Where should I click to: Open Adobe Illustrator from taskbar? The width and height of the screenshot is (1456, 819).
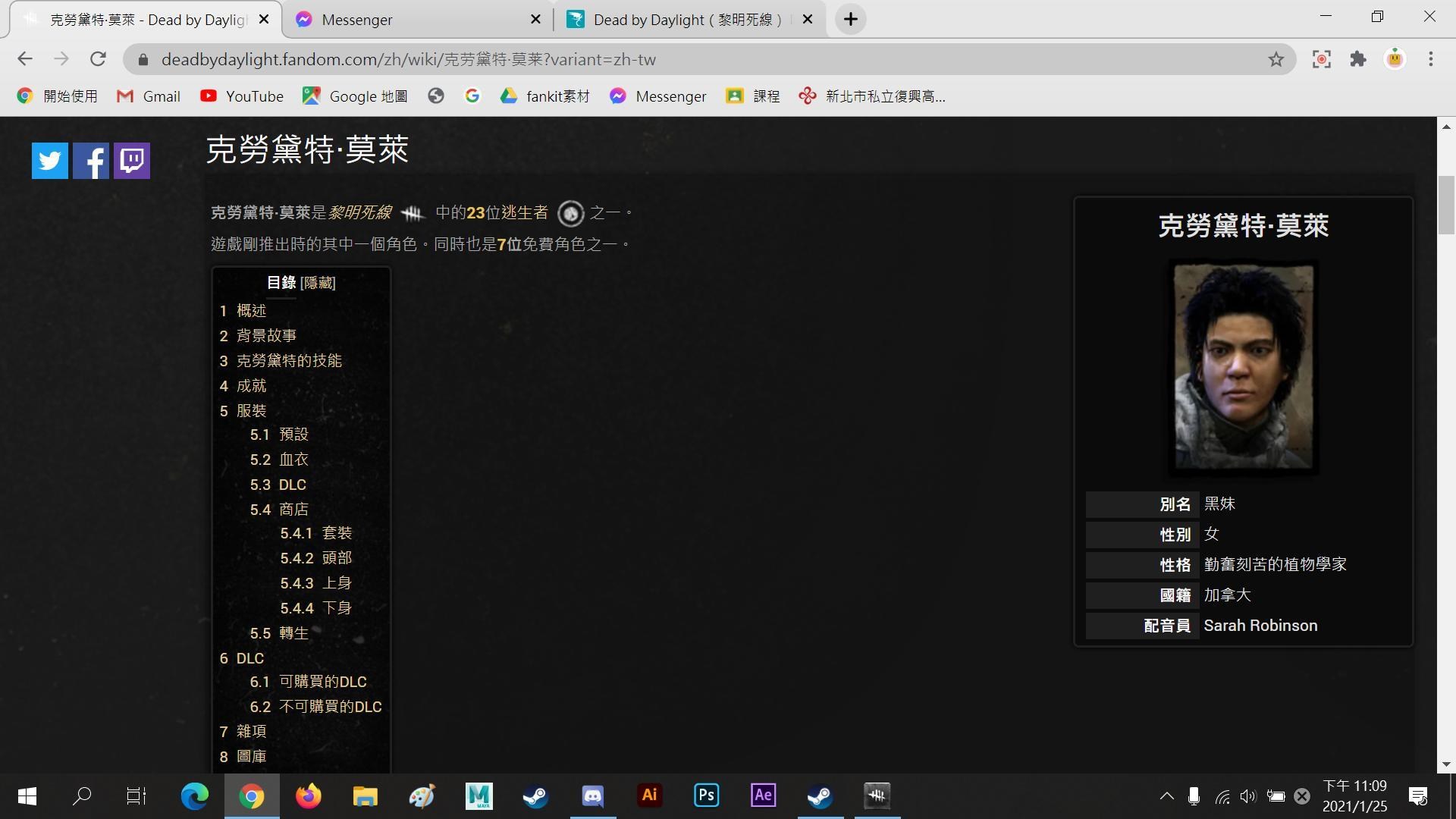[x=649, y=795]
